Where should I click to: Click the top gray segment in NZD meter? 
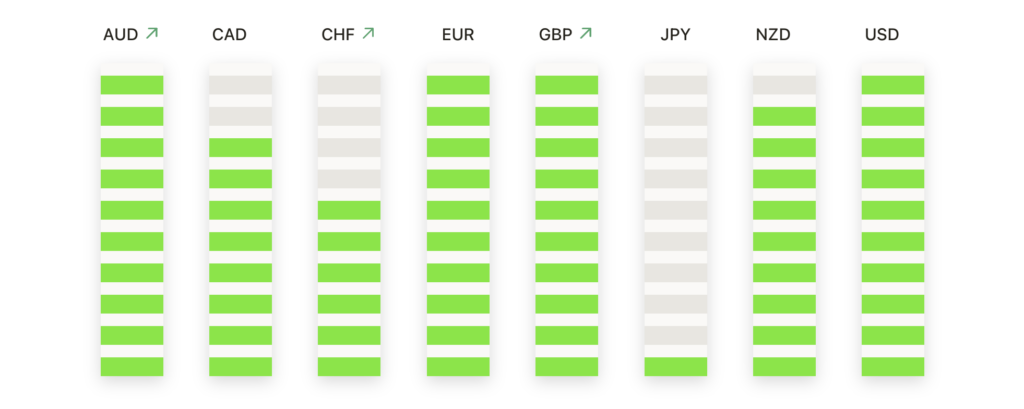click(x=784, y=85)
